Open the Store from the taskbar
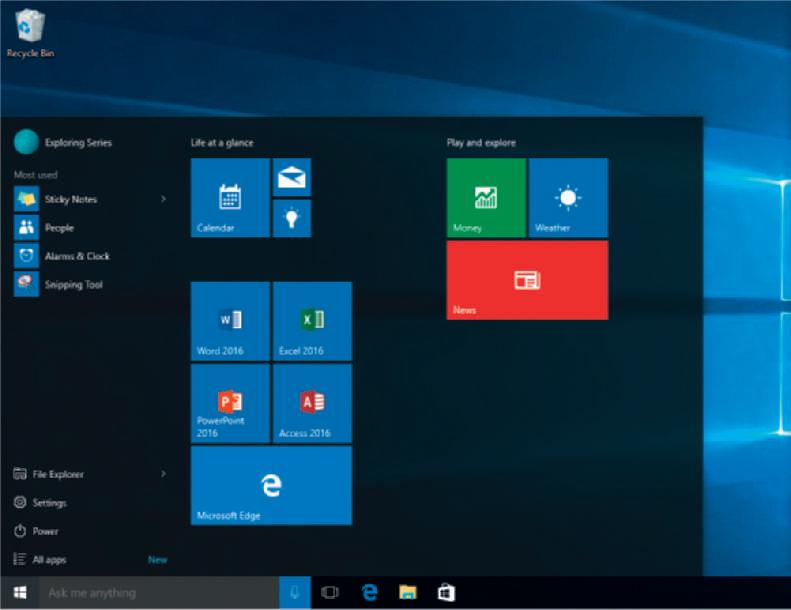Viewport: 791px width, 610px height. tap(446, 592)
